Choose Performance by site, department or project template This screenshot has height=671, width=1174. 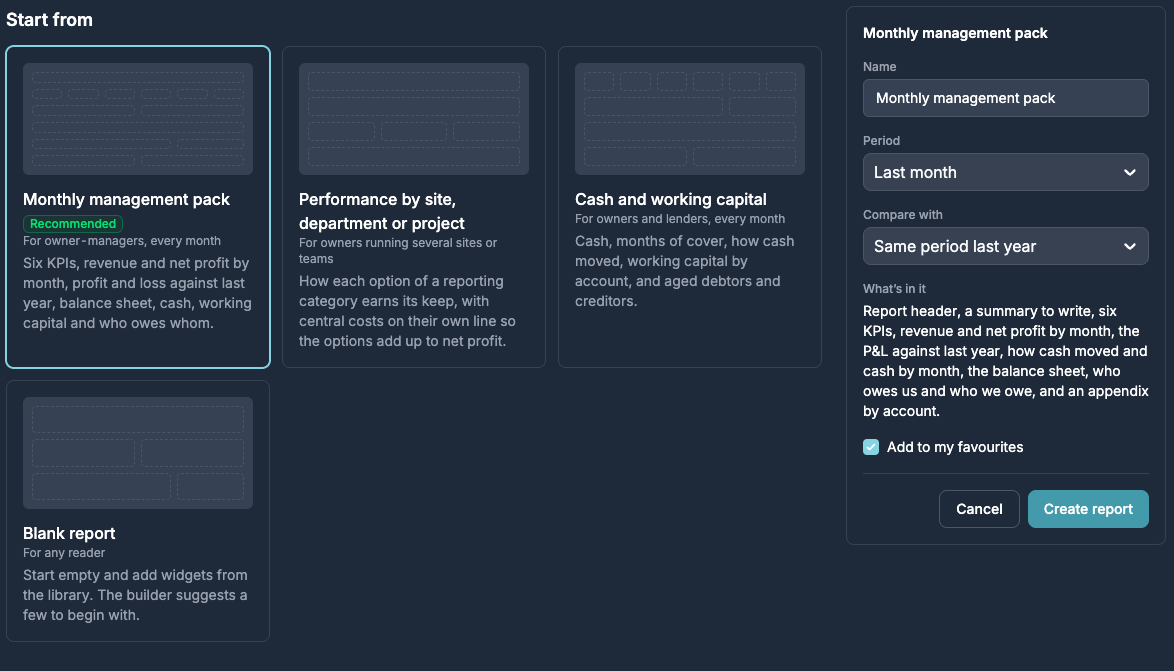pyautogui.click(x=414, y=207)
